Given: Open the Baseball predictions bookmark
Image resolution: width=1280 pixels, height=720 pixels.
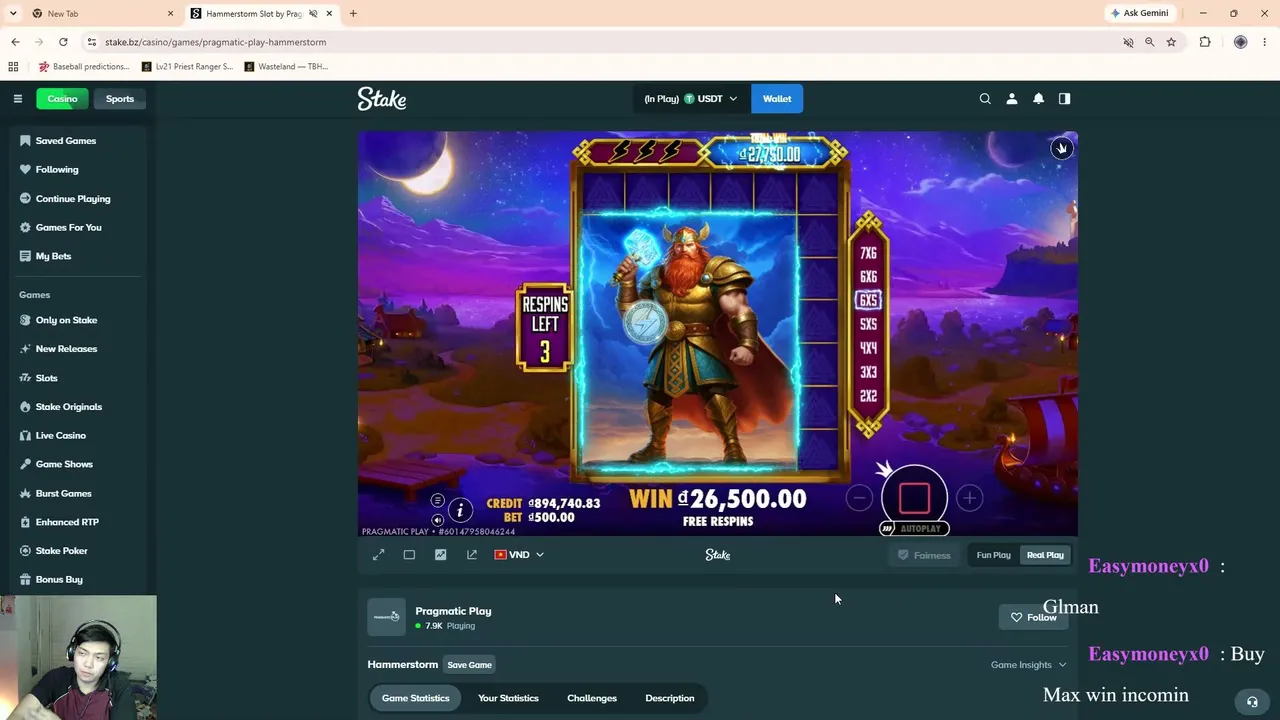Looking at the screenshot, I should click(84, 67).
